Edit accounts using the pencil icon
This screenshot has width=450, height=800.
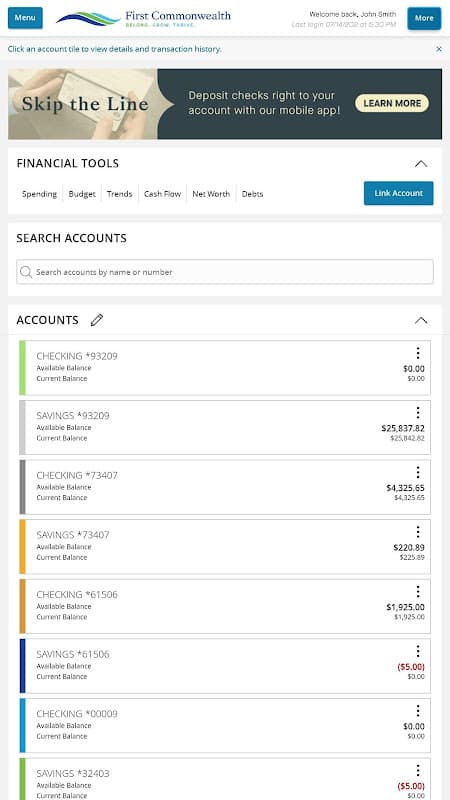pyautogui.click(x=96, y=320)
